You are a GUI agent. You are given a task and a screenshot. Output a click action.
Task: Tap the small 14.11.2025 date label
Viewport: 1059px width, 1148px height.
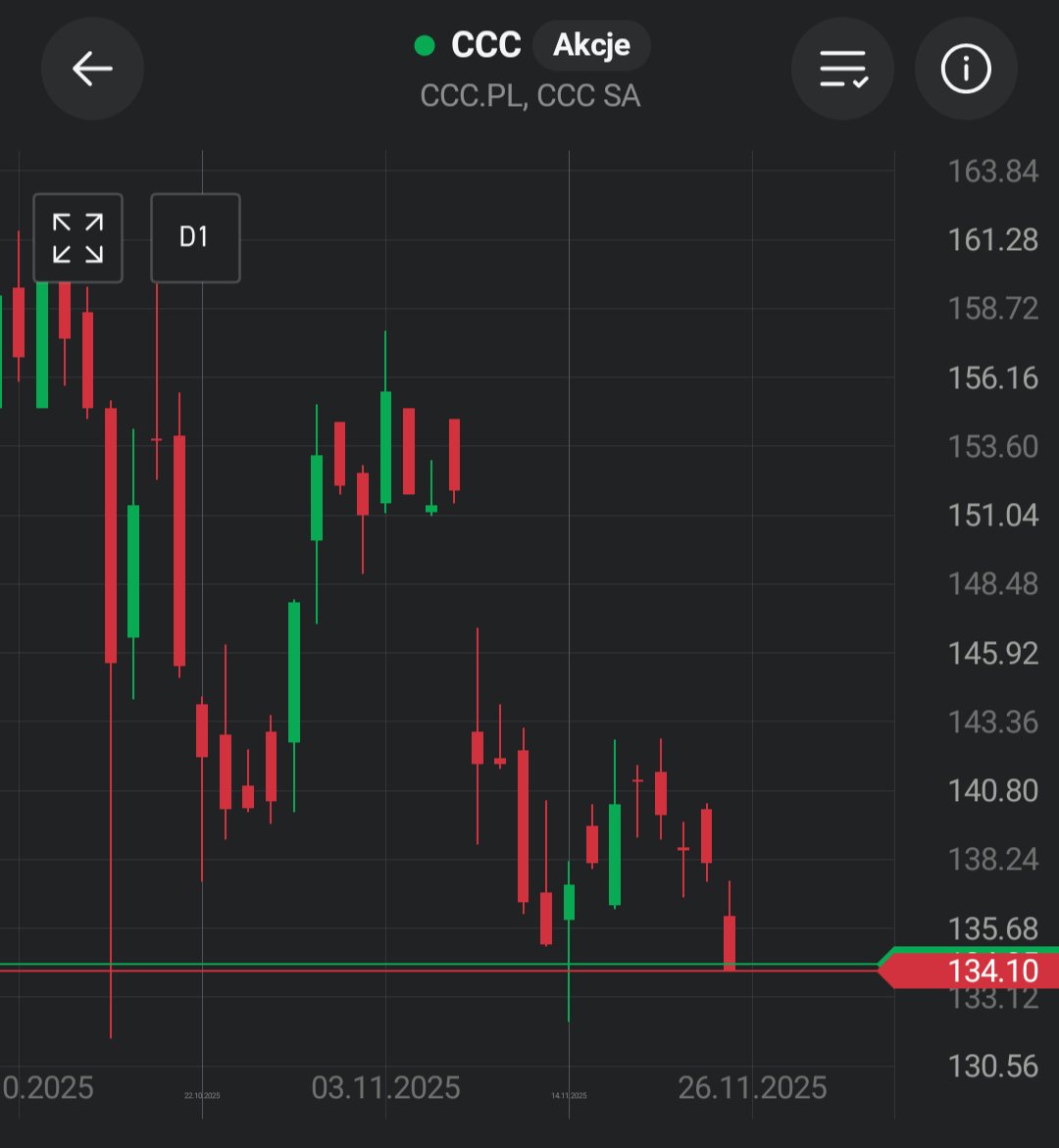click(x=569, y=1095)
